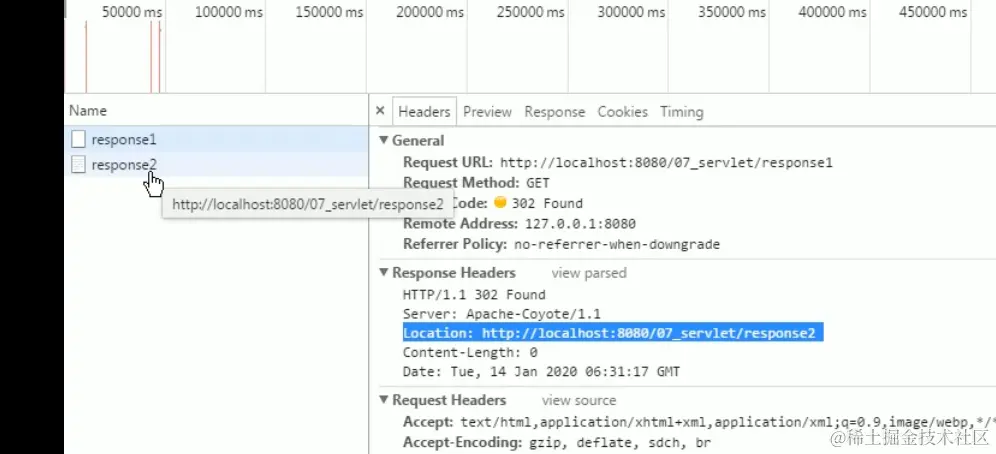Click the Accept-Encoding header line
This screenshot has width=996, height=454.
click(x=557, y=442)
